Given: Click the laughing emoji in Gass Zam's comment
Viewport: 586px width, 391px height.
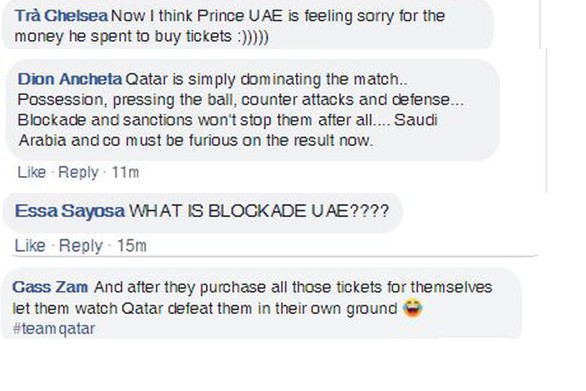Looking at the screenshot, I should point(413,308).
